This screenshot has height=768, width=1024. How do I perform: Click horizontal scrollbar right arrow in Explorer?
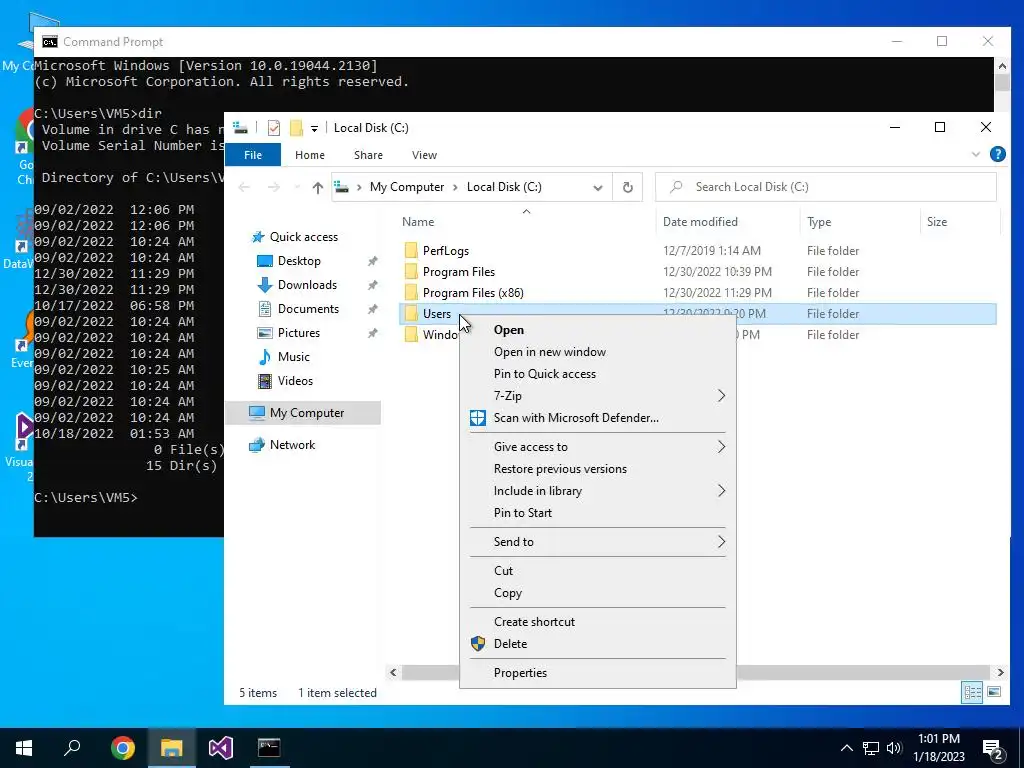(x=1000, y=672)
